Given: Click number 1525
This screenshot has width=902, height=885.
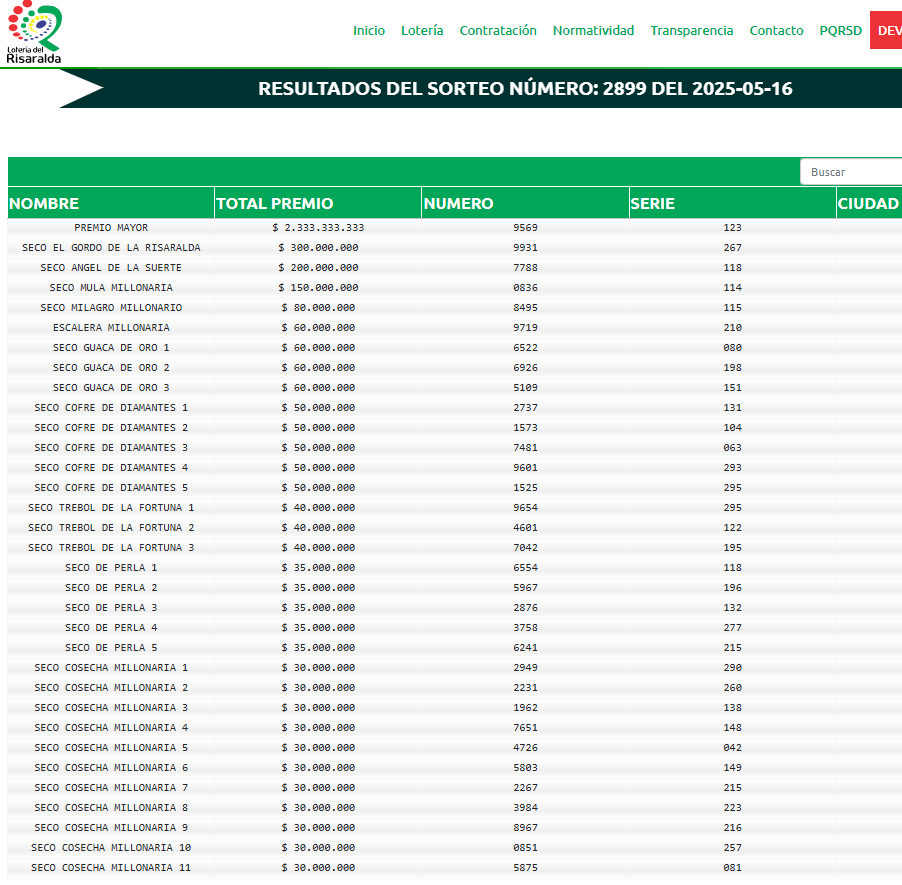Looking at the screenshot, I should 525,488.
